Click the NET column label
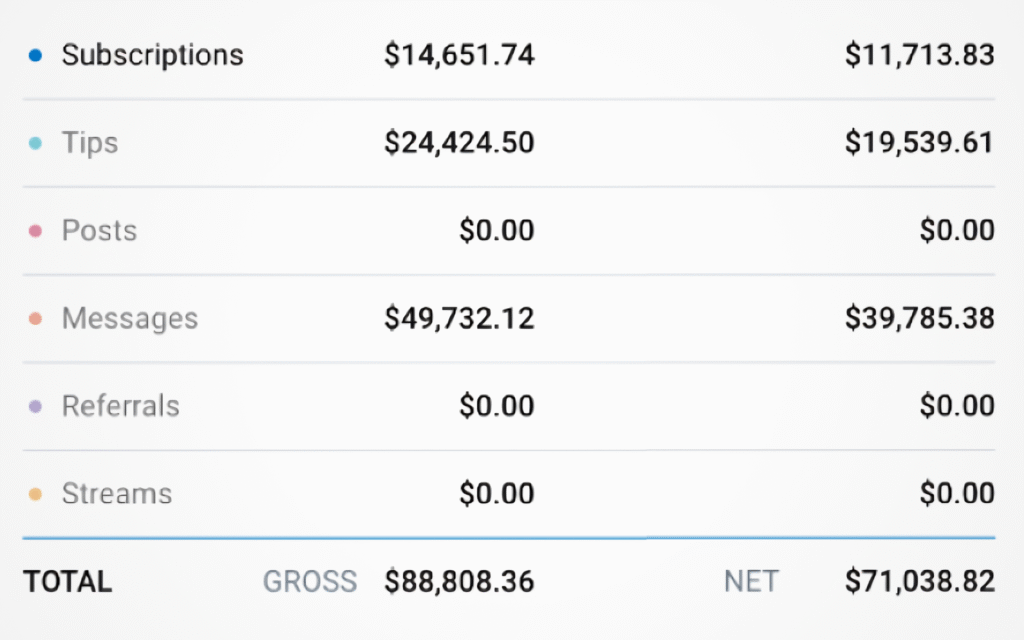Viewport: 1024px width, 640px height. click(751, 582)
